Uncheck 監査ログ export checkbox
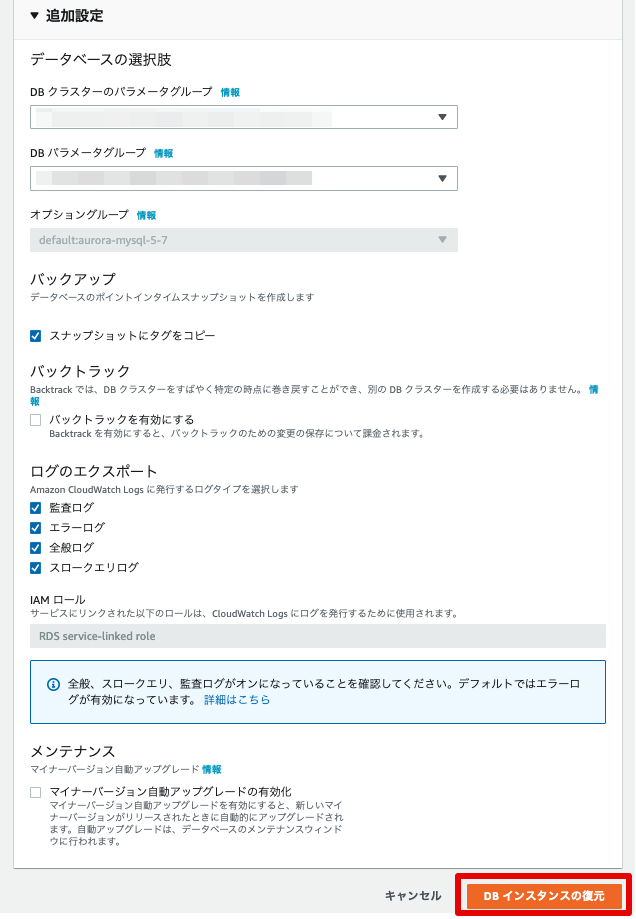This screenshot has height=919, width=636. click(x=36, y=508)
